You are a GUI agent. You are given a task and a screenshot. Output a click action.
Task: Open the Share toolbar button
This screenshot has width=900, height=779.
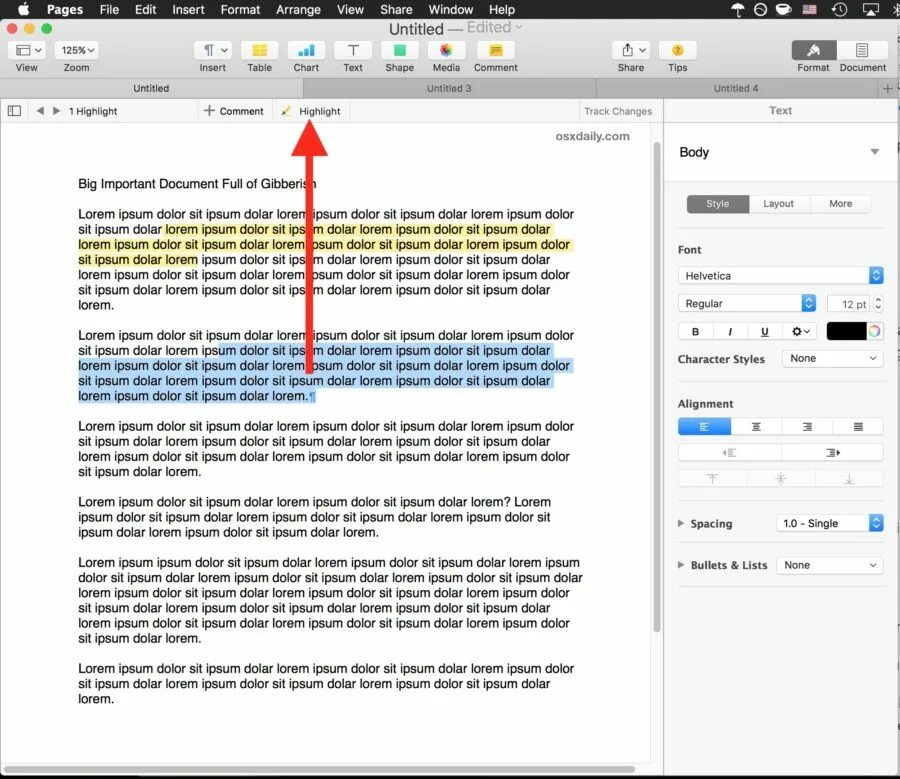coord(631,51)
